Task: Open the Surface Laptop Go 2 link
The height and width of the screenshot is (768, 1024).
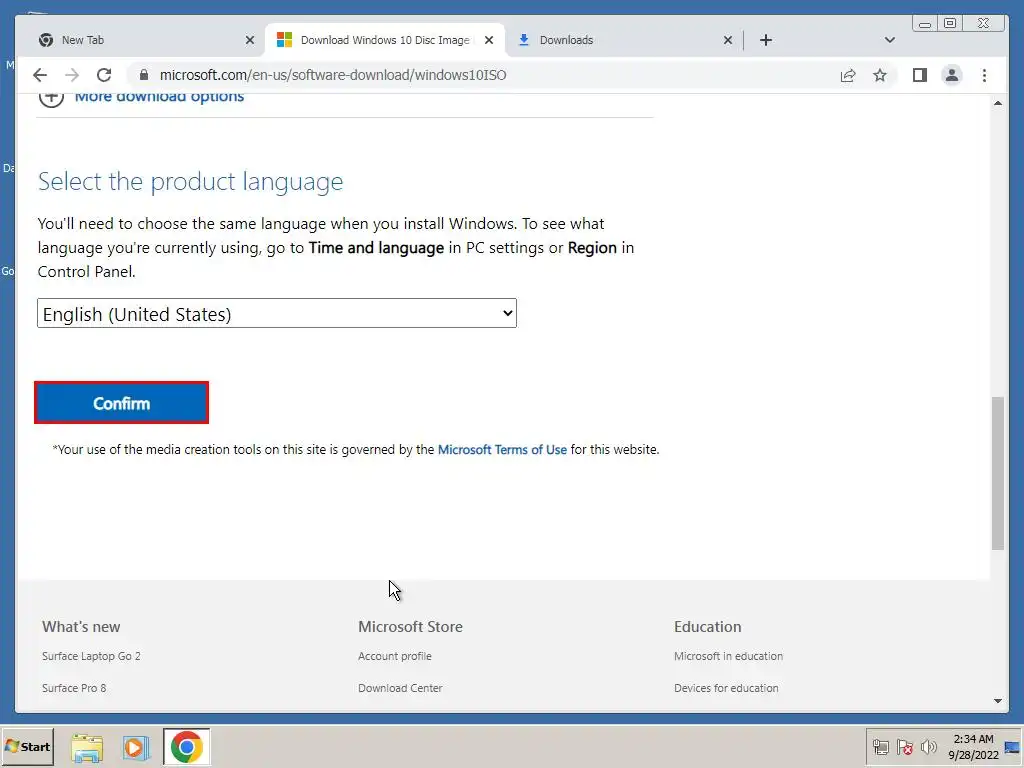Action: [x=91, y=656]
